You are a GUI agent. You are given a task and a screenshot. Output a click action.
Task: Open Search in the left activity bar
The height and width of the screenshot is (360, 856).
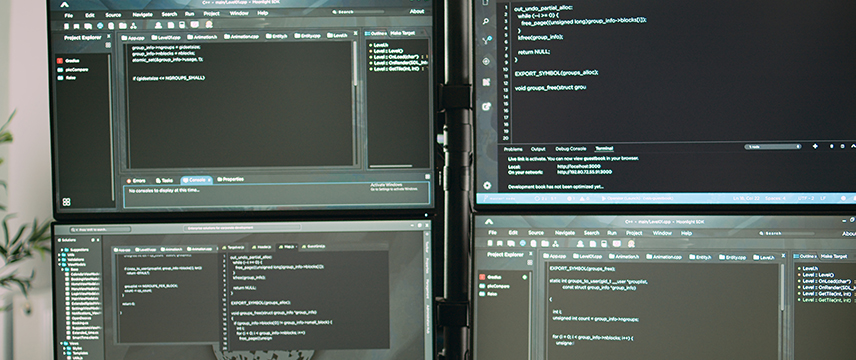(x=485, y=22)
